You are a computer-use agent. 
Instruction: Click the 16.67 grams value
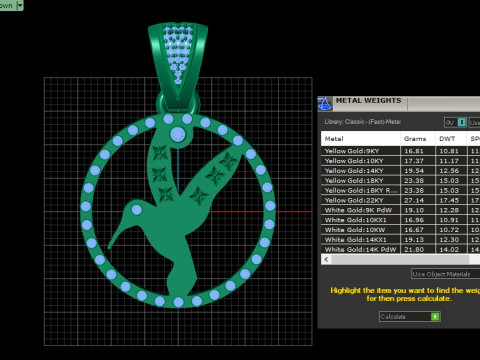pyautogui.click(x=414, y=230)
